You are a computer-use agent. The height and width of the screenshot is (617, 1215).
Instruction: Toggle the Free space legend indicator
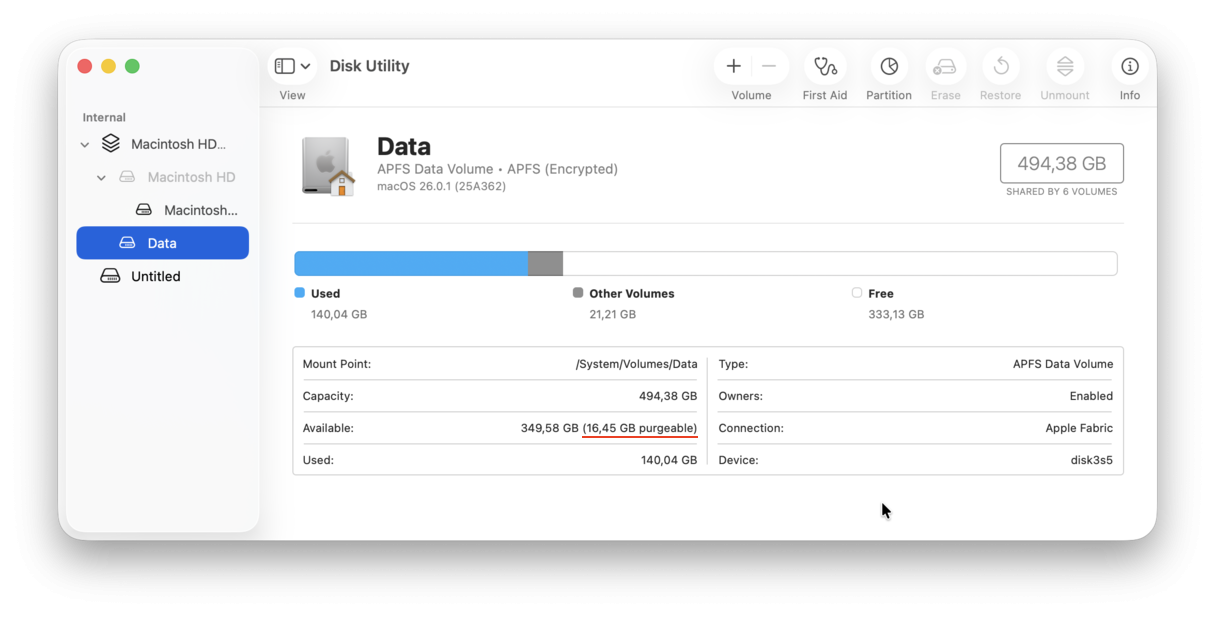856,292
